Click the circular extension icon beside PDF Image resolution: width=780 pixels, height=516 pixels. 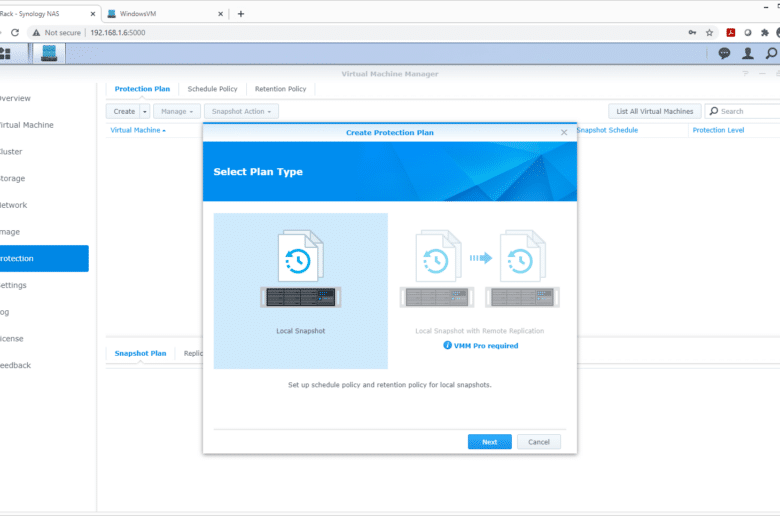(x=748, y=32)
